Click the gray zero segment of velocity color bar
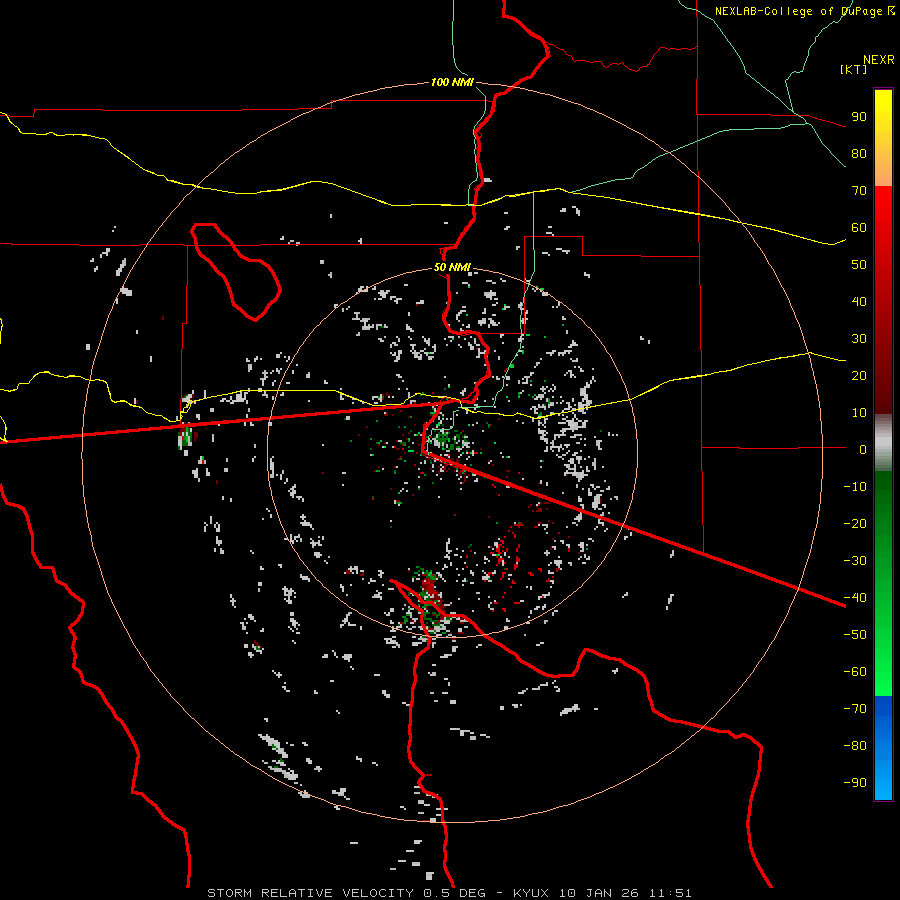 pos(883,443)
